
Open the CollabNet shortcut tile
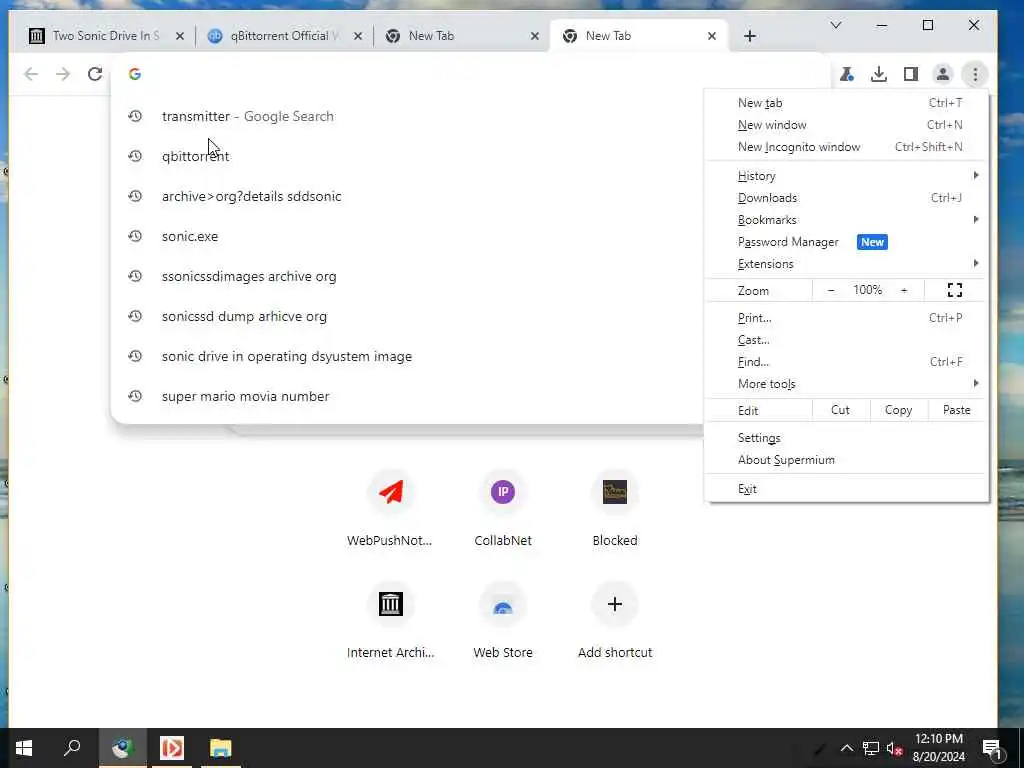pos(503,509)
